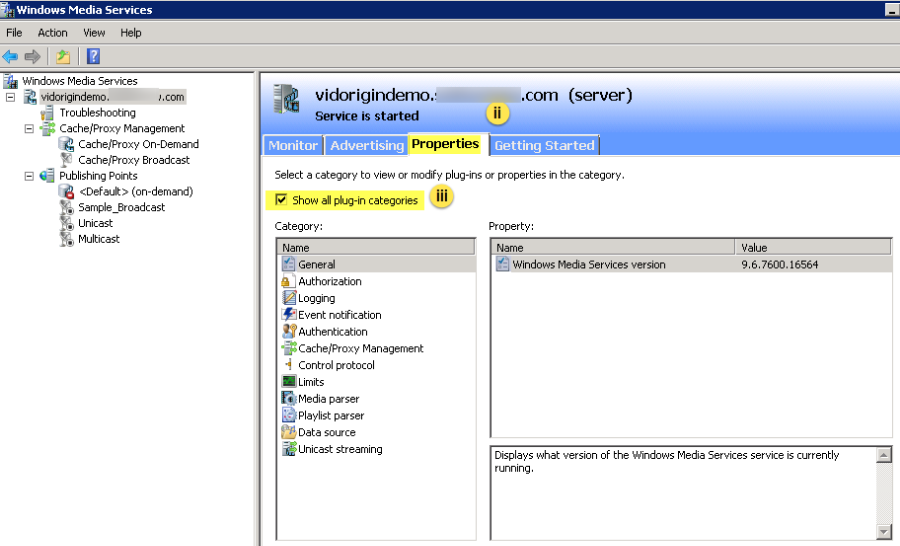Image resolution: width=900 pixels, height=546 pixels.
Task: Select the Logging category icon
Action: pos(289,298)
